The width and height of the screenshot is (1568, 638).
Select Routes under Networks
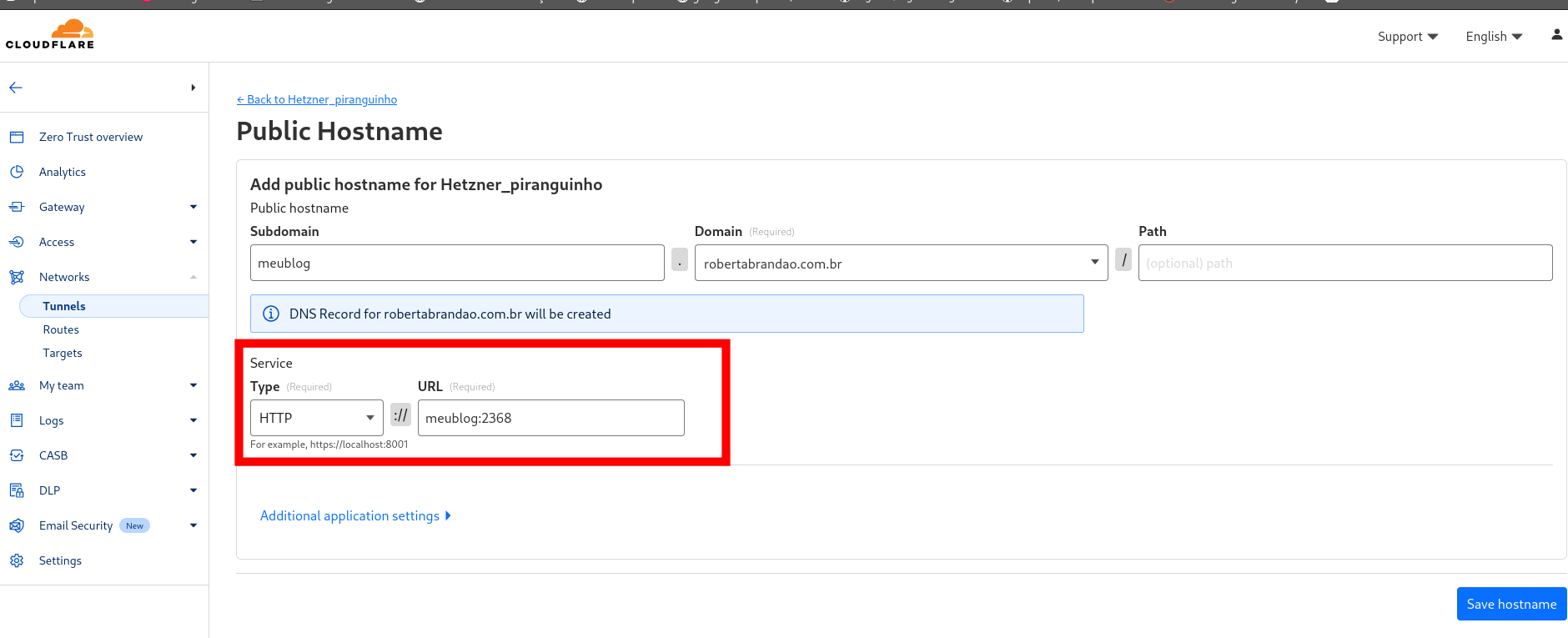point(61,329)
